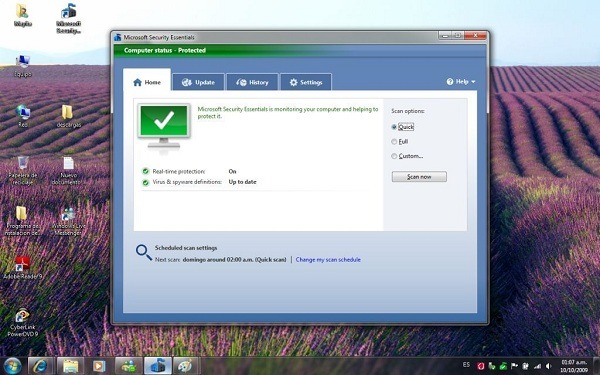Go to the Settings tab
Screen dimensions: 600x375
pyautogui.click(x=306, y=82)
